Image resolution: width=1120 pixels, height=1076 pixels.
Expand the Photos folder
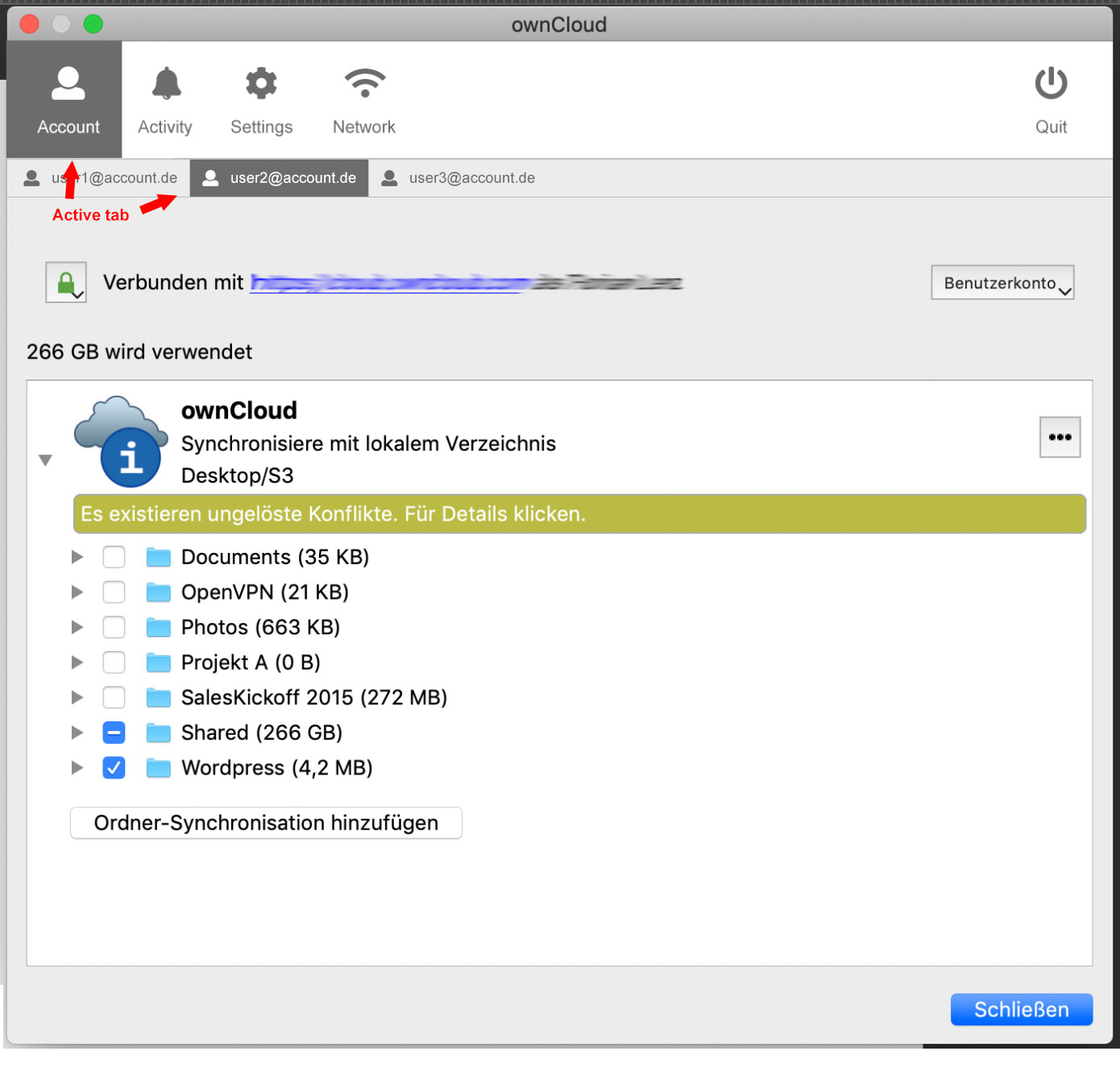pyautogui.click(x=77, y=627)
